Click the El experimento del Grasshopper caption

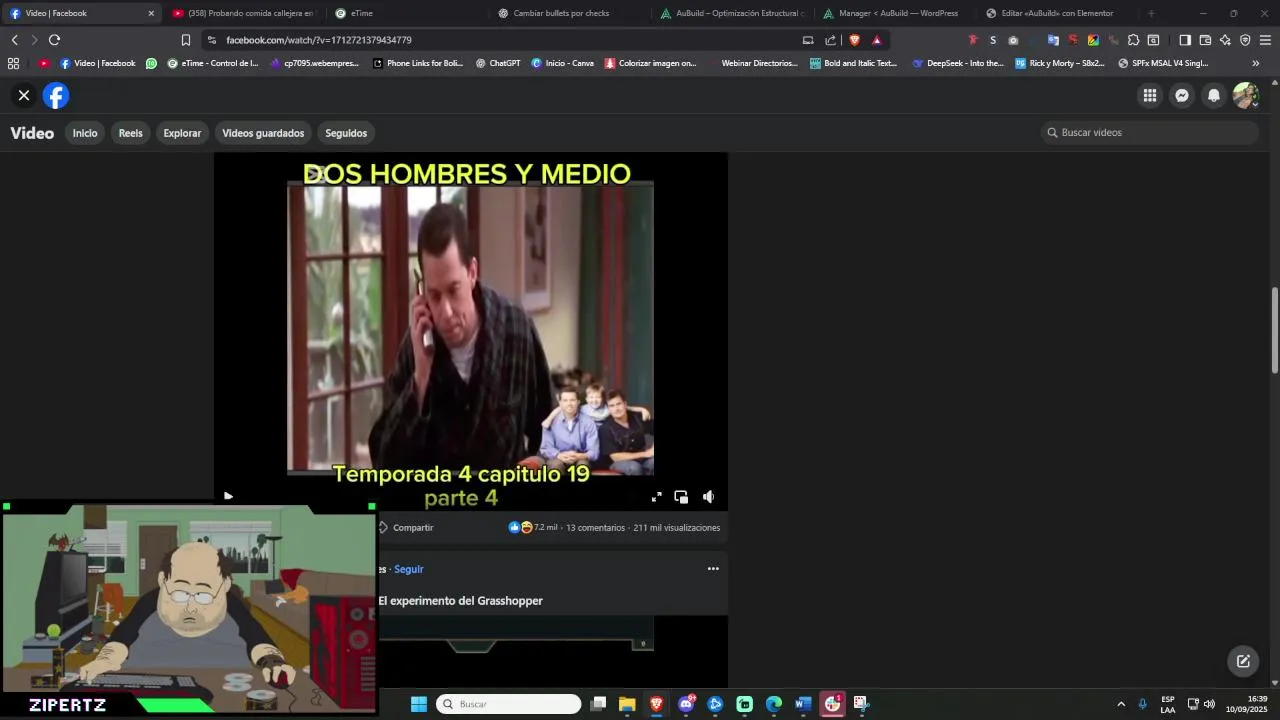pyautogui.click(x=460, y=601)
